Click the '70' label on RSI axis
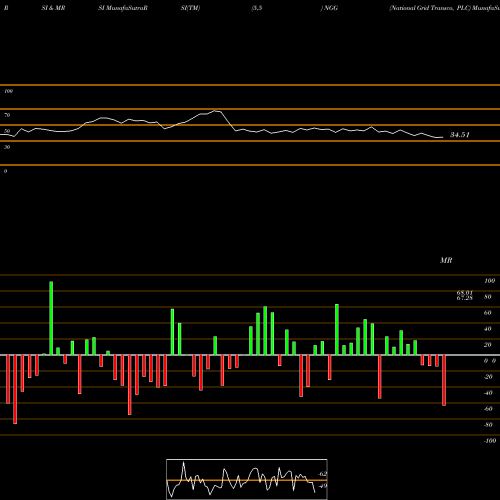500x500 pixels. click(7, 115)
